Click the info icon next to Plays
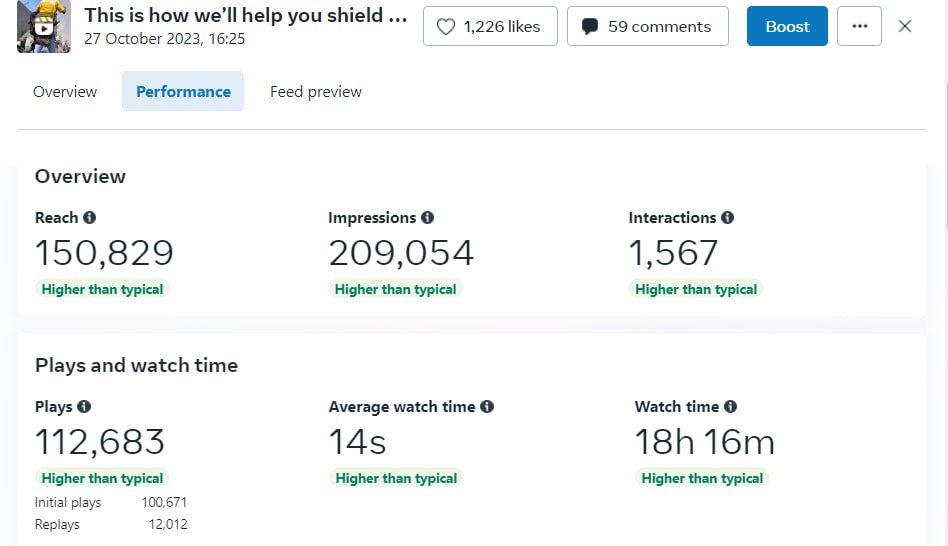948x546 pixels. (x=84, y=407)
